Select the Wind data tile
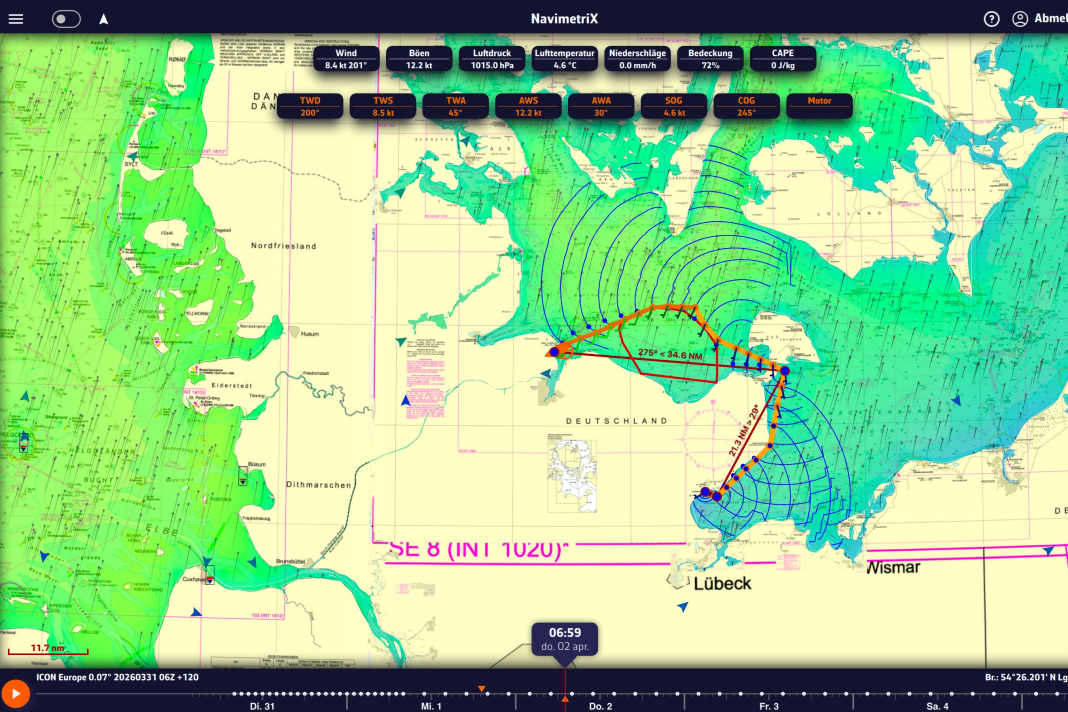 [346, 58]
